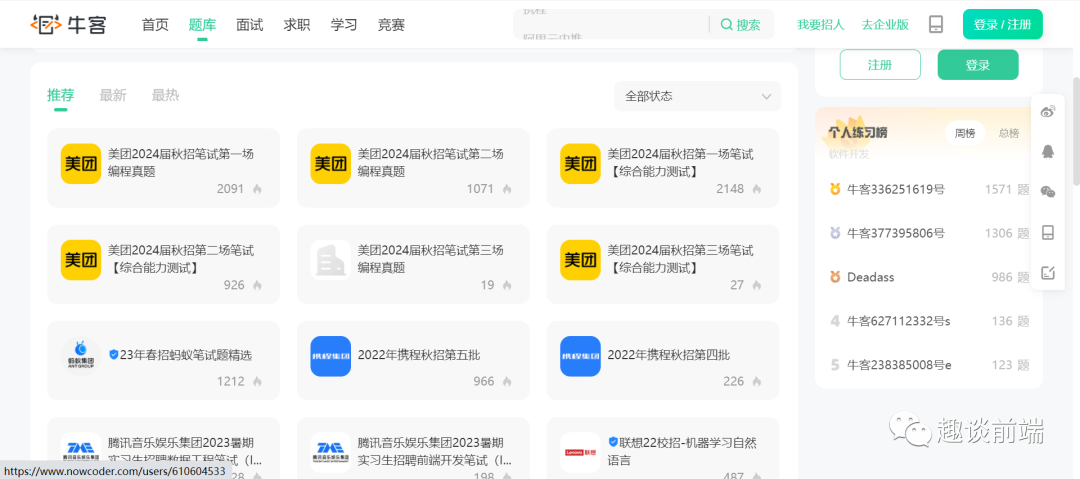Click the grey building placeholder icon of 第三场编程真题

pyautogui.click(x=331, y=260)
